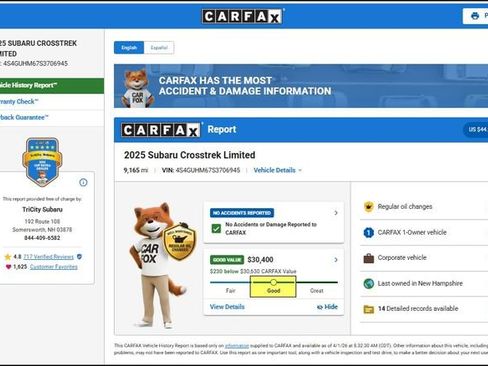Click the Car Fox mascot in the banner

137,88
